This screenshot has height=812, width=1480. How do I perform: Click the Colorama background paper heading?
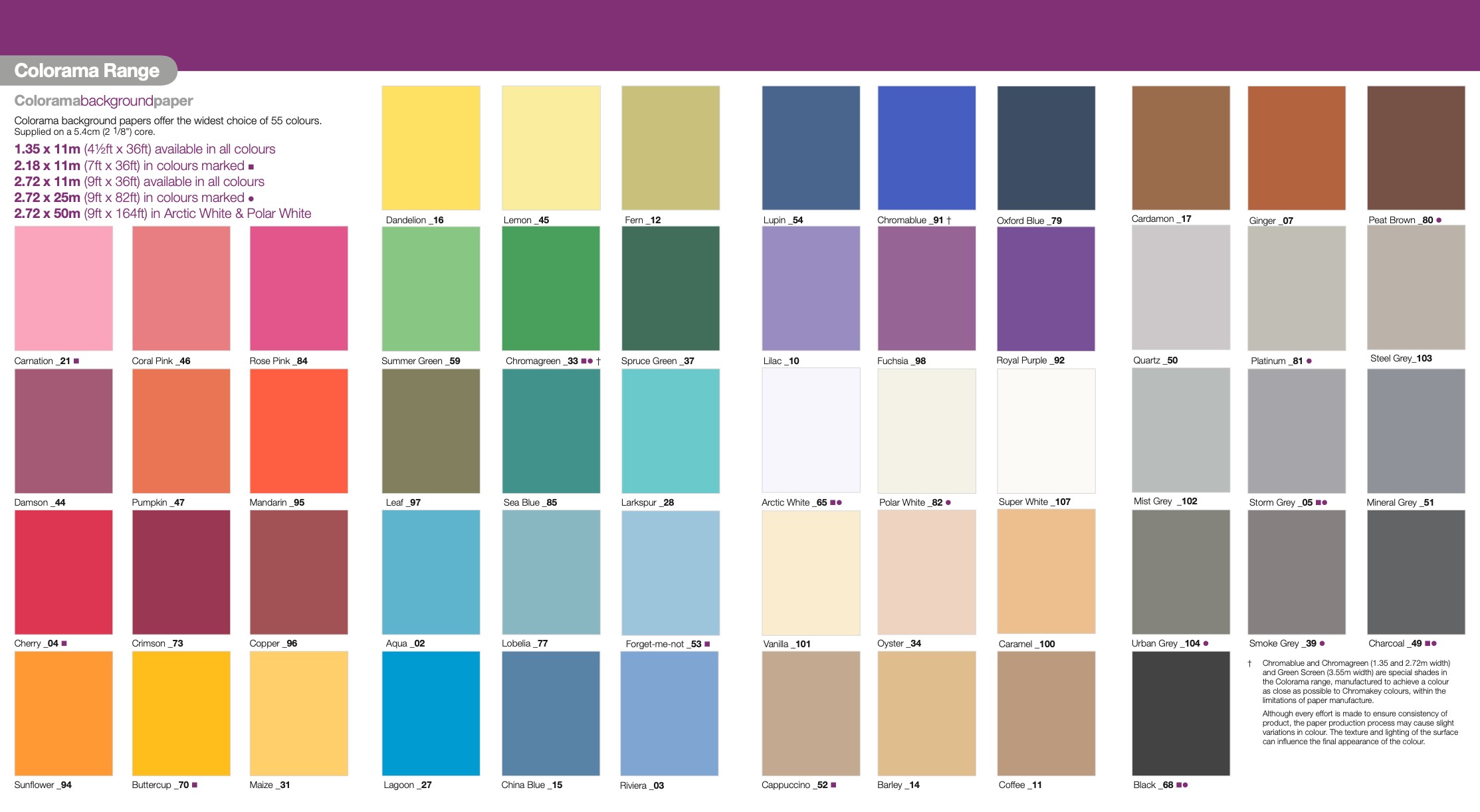tap(104, 101)
